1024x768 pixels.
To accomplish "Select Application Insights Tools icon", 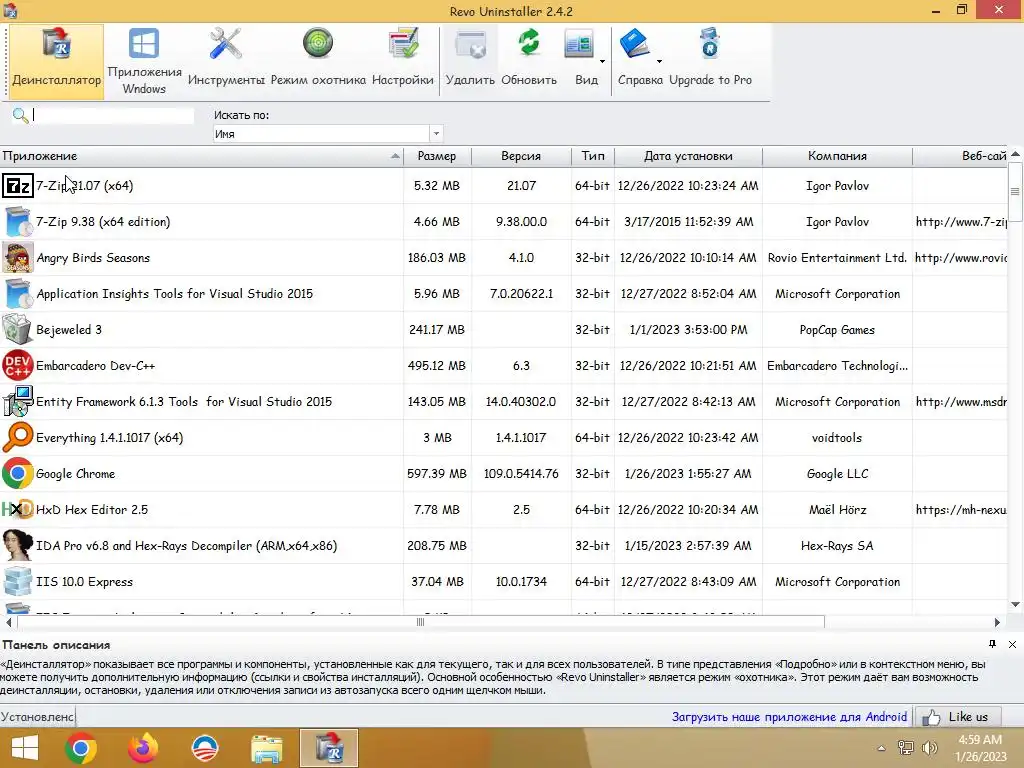I will point(18,294).
